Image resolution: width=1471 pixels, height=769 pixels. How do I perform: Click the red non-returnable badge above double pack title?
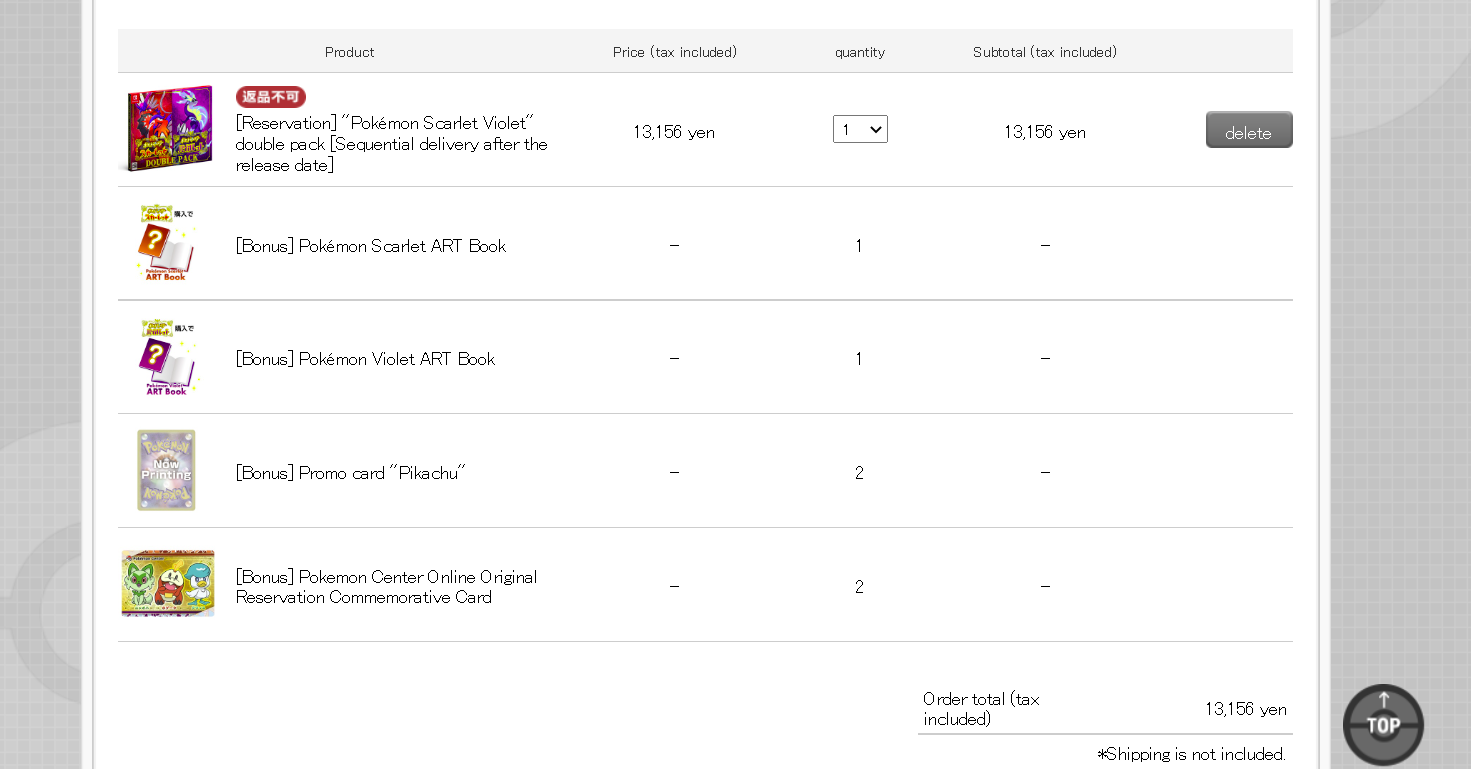(x=271, y=97)
